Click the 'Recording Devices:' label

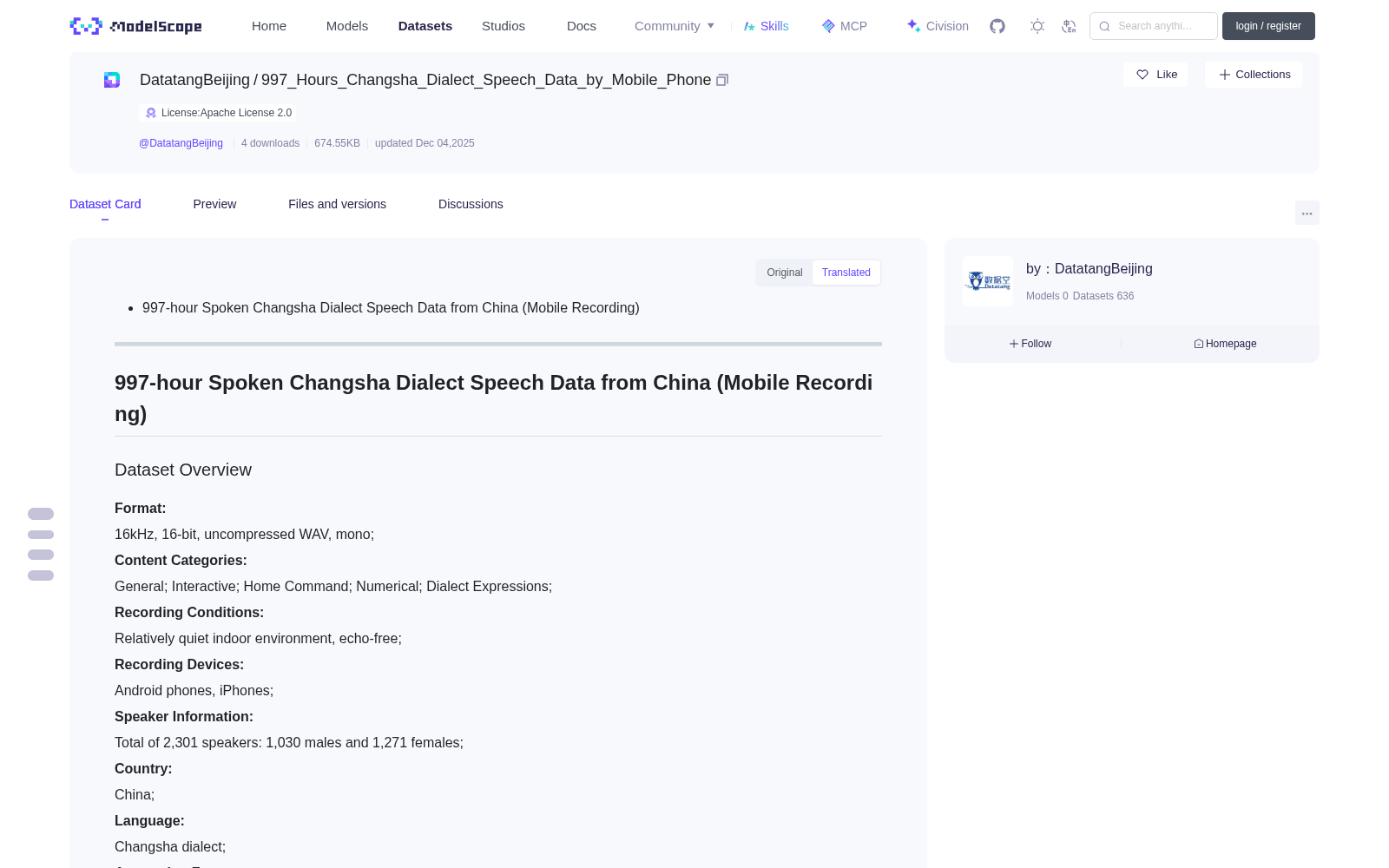point(180,665)
